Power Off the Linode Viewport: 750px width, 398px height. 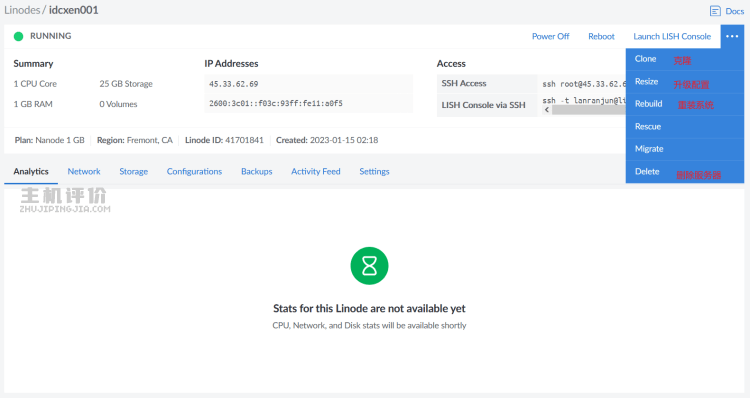click(551, 36)
